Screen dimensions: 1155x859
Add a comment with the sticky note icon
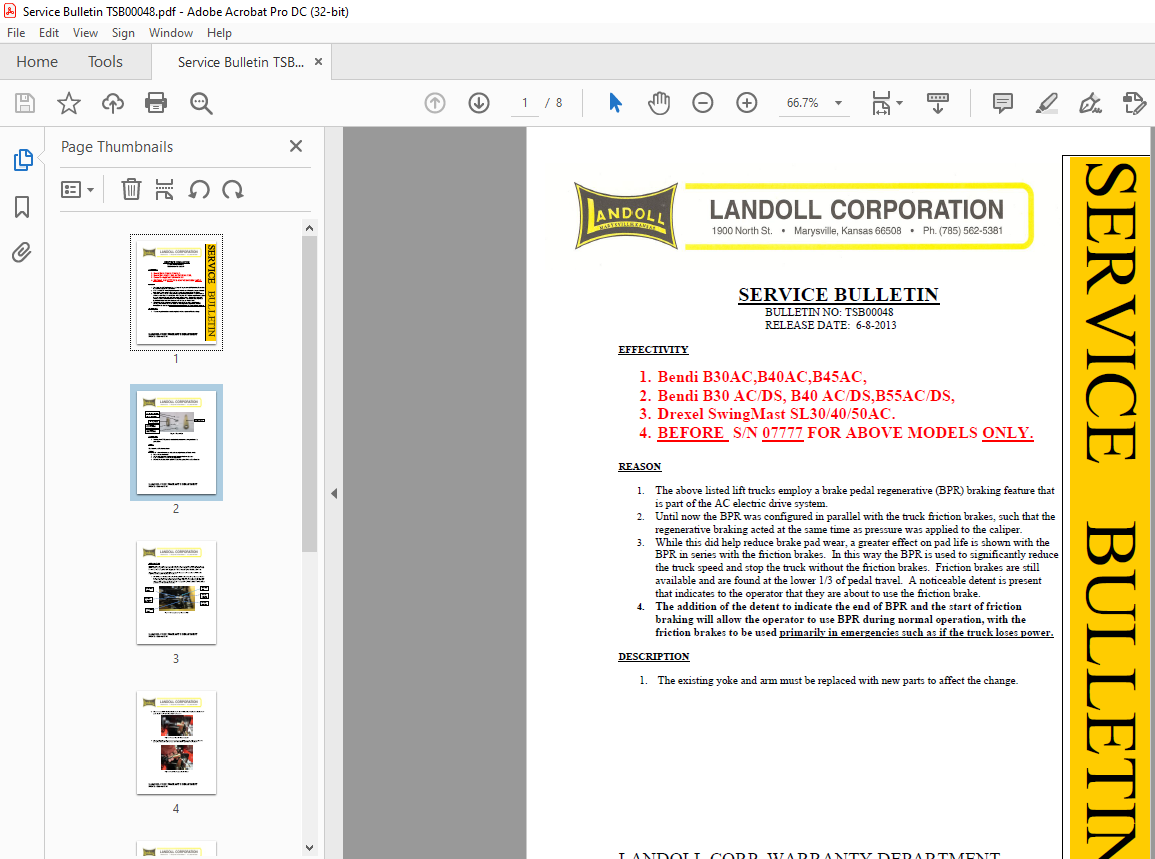tap(1003, 103)
